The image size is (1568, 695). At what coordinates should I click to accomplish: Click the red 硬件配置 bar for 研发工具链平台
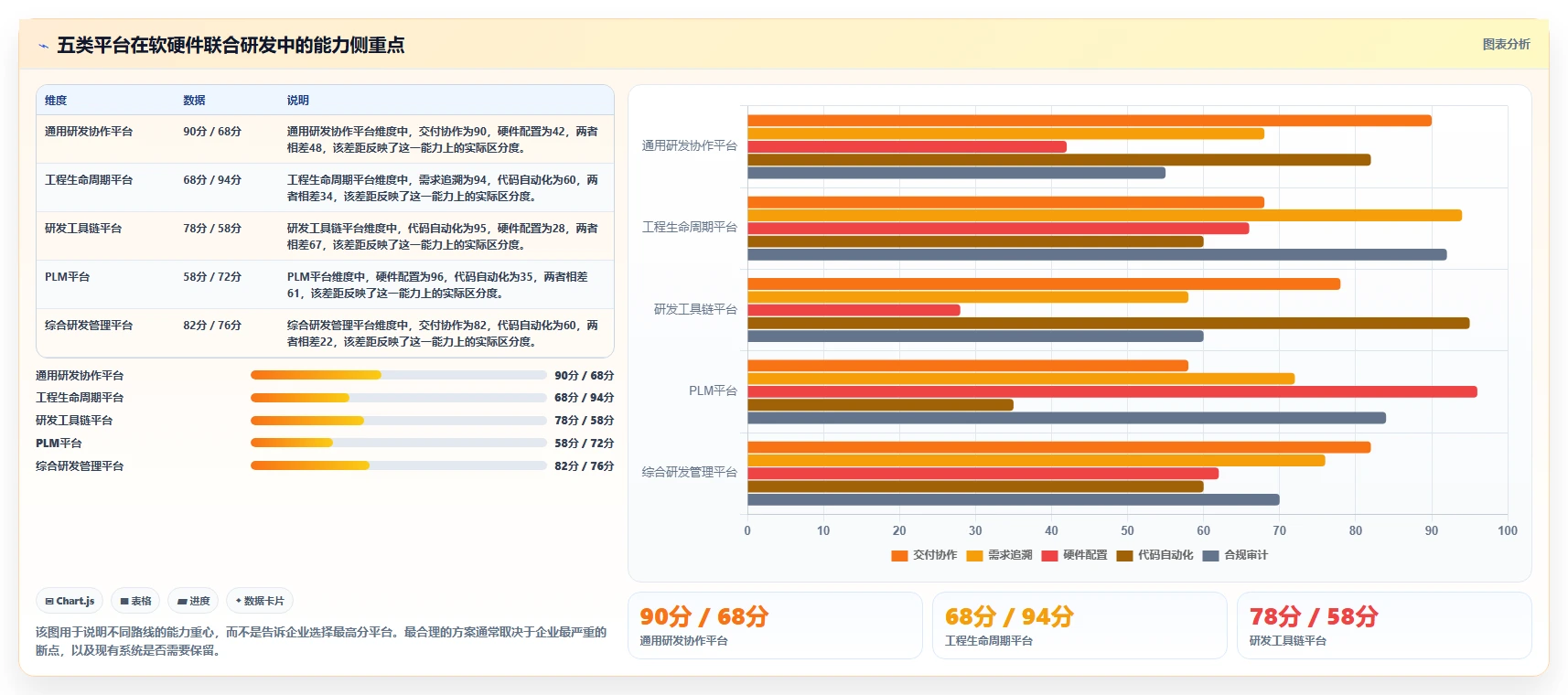coord(854,310)
